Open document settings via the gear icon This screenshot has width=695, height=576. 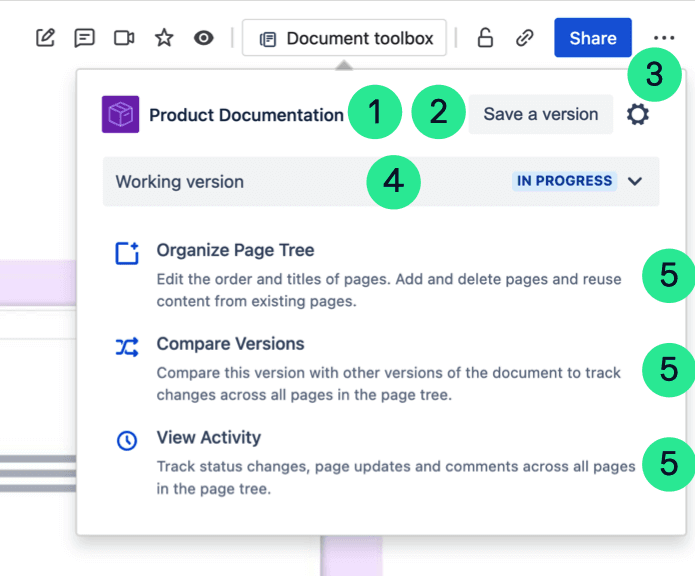click(x=637, y=115)
